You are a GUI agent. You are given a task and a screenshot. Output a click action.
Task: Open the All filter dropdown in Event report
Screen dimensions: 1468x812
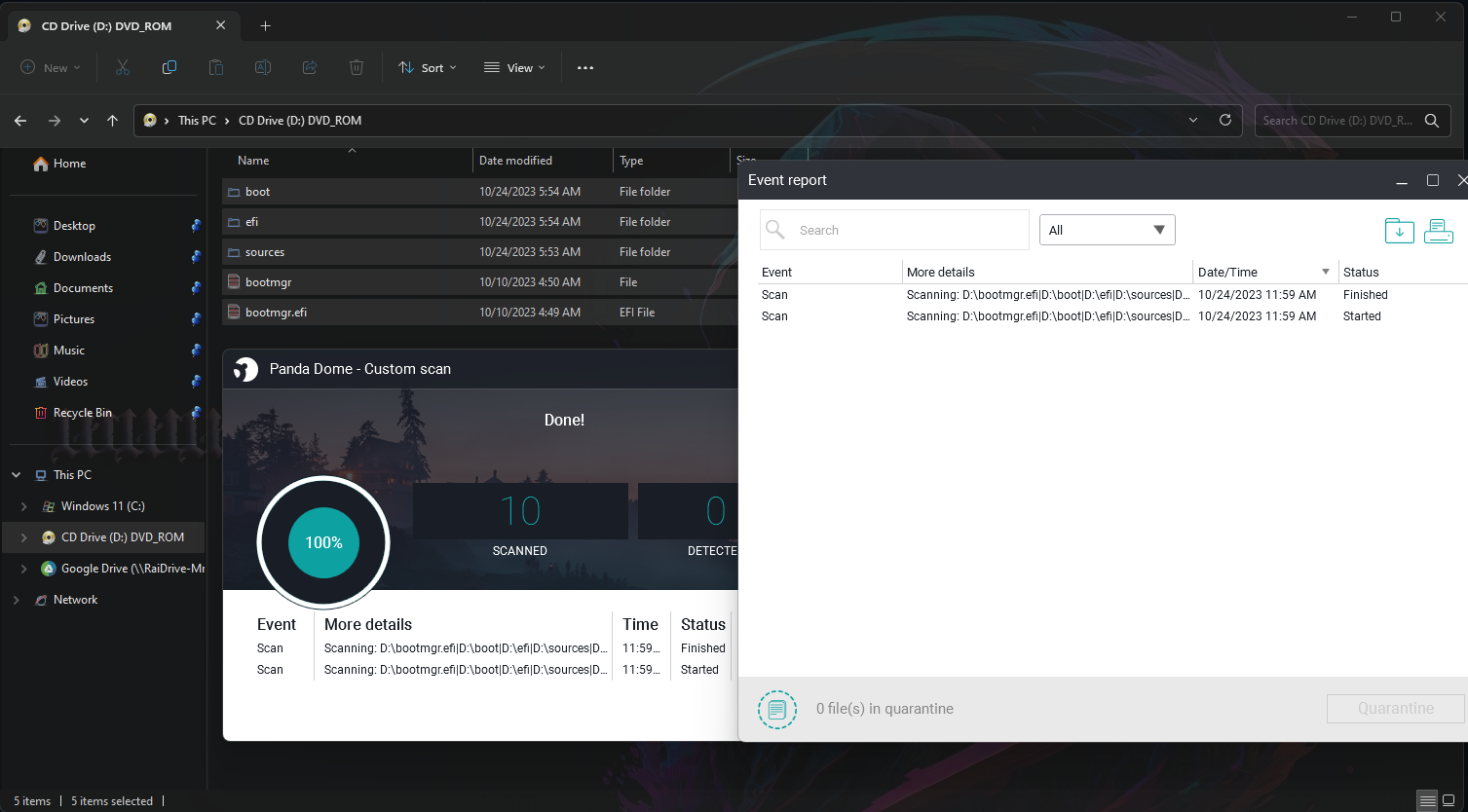tap(1108, 230)
